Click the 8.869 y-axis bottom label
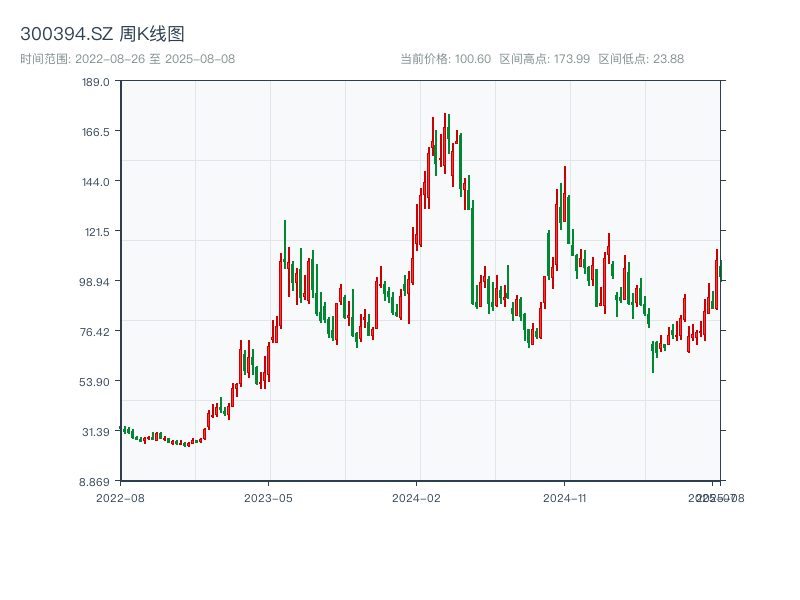800x600 pixels. pyautogui.click(x=96, y=482)
